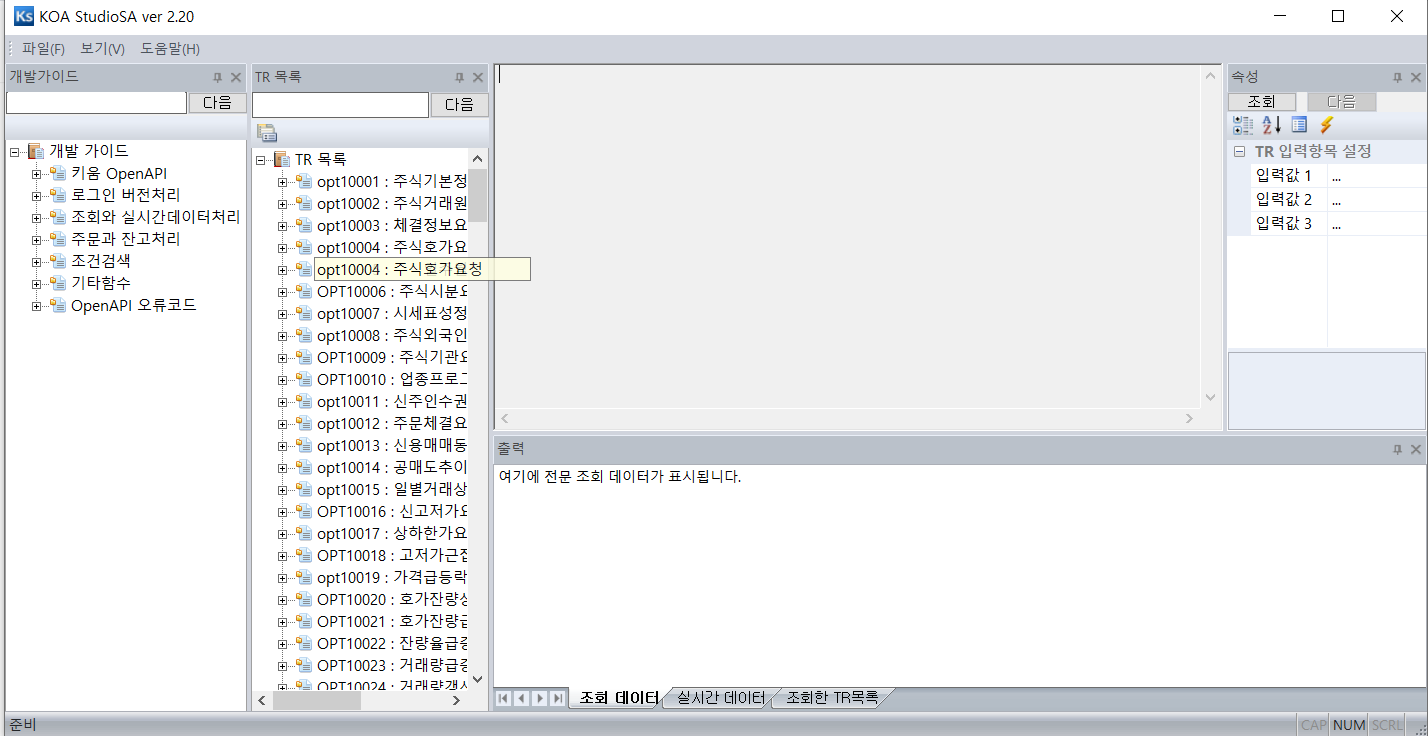
Task: Close the 속성 panel
Action: [x=1416, y=77]
